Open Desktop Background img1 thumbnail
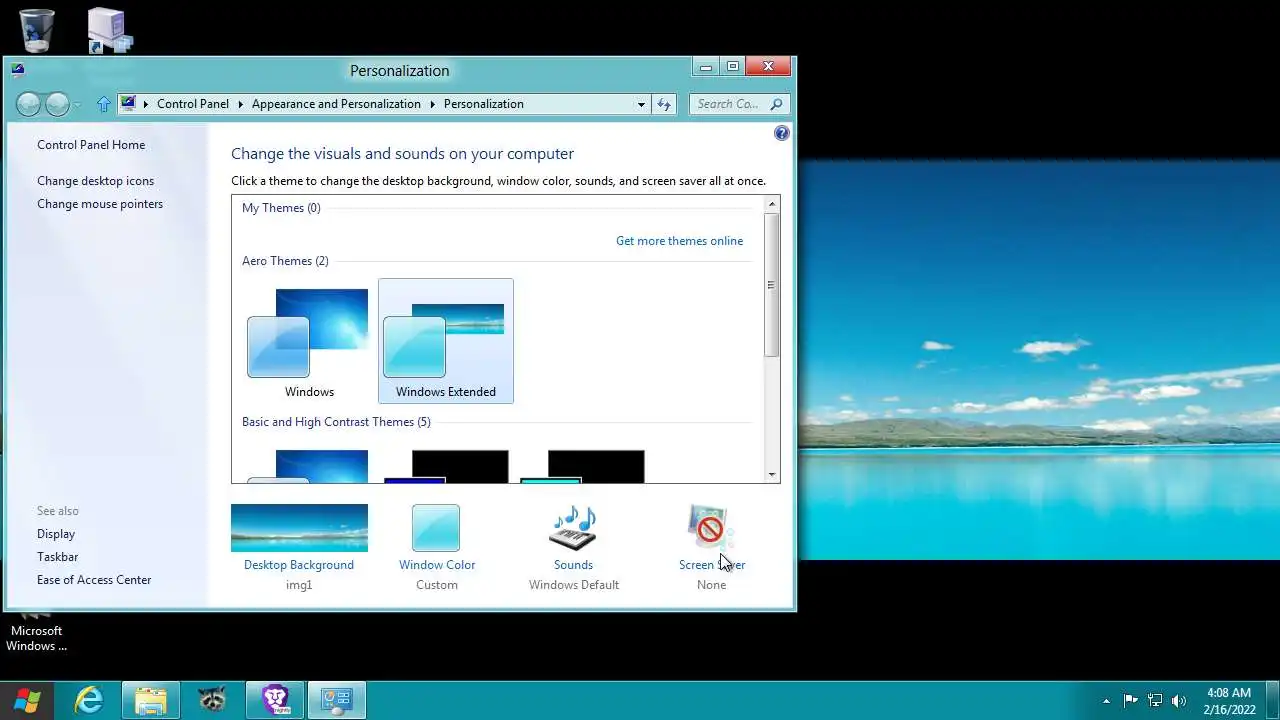Viewport: 1280px width, 720px height. pos(299,528)
